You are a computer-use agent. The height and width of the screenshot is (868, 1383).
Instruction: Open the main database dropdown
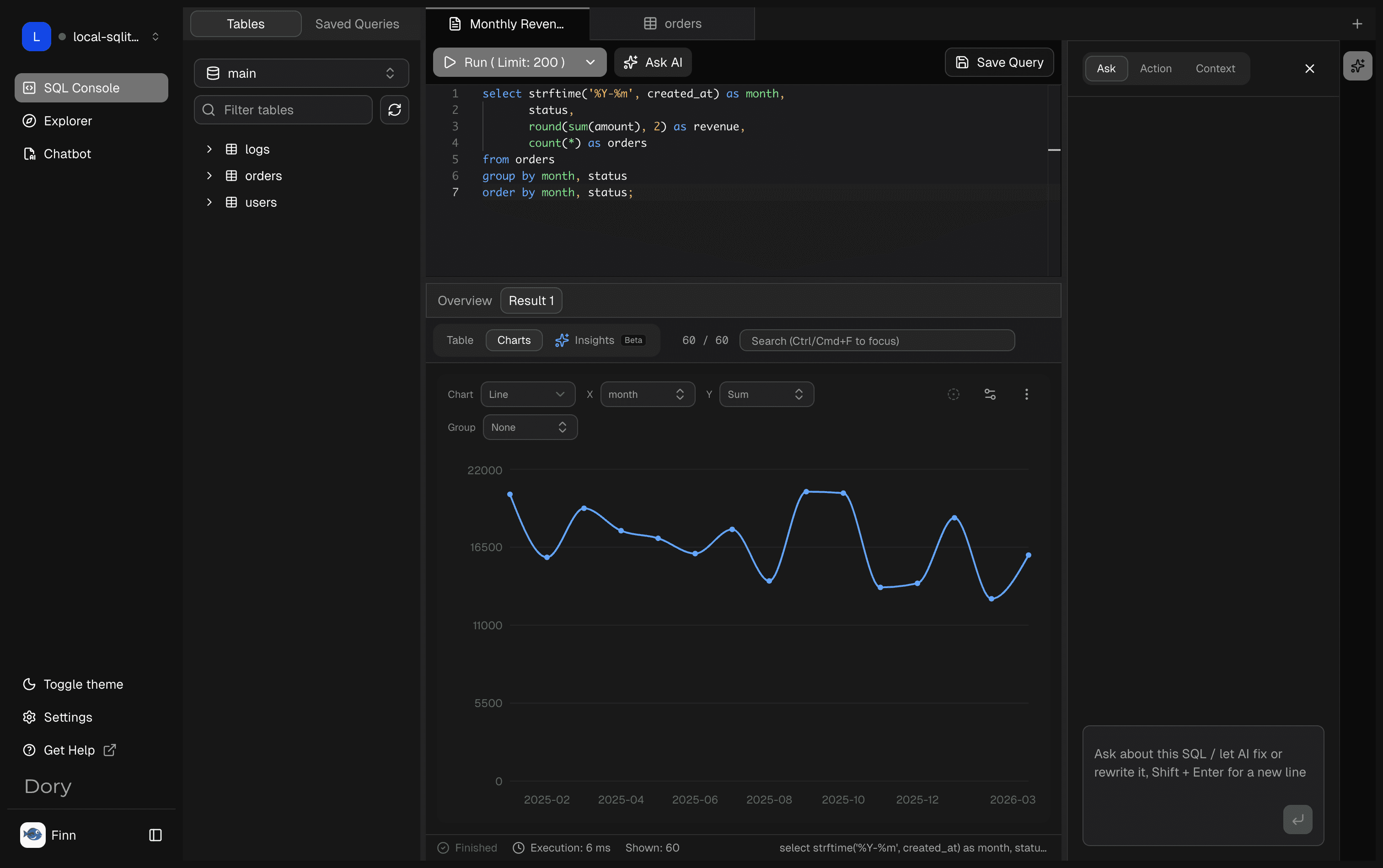[301, 73]
